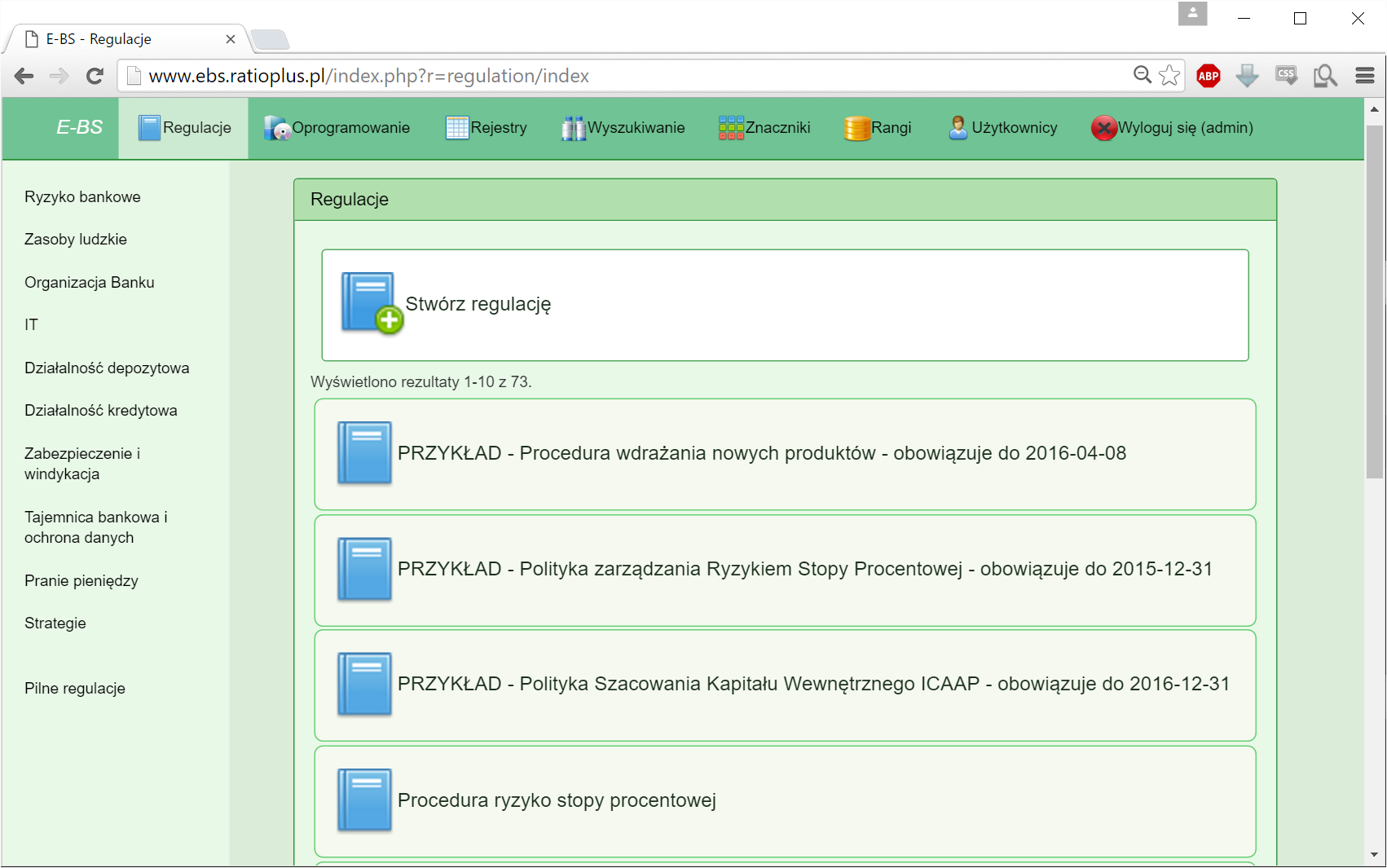Viewport: 1387px width, 868px height.
Task: Click the E-BS brand link
Action: pos(79,127)
